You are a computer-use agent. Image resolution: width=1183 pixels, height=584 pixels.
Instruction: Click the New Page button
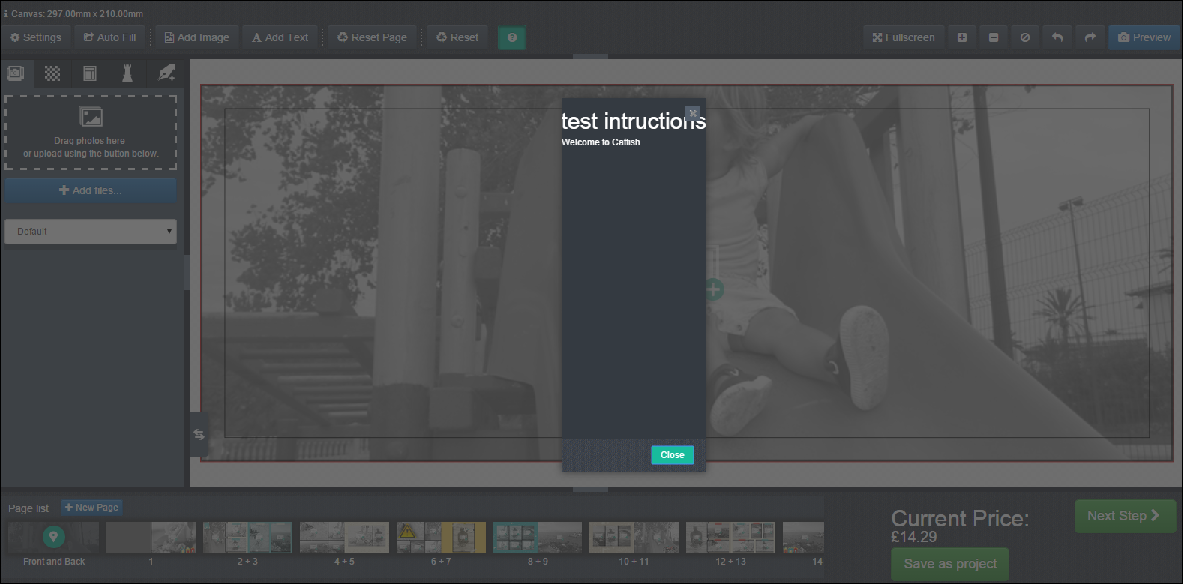[92, 508]
